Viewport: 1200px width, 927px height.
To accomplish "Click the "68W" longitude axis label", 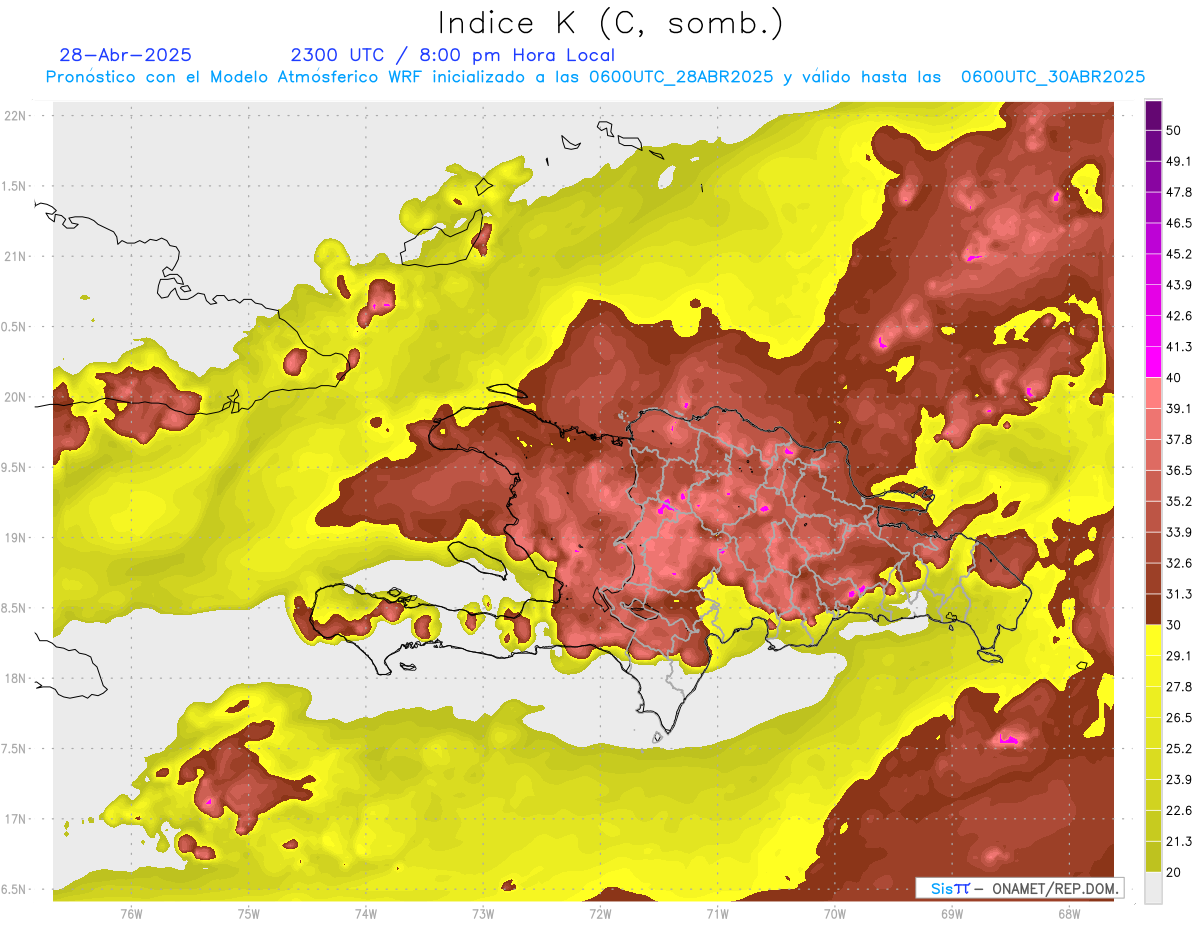I will [x=1068, y=913].
